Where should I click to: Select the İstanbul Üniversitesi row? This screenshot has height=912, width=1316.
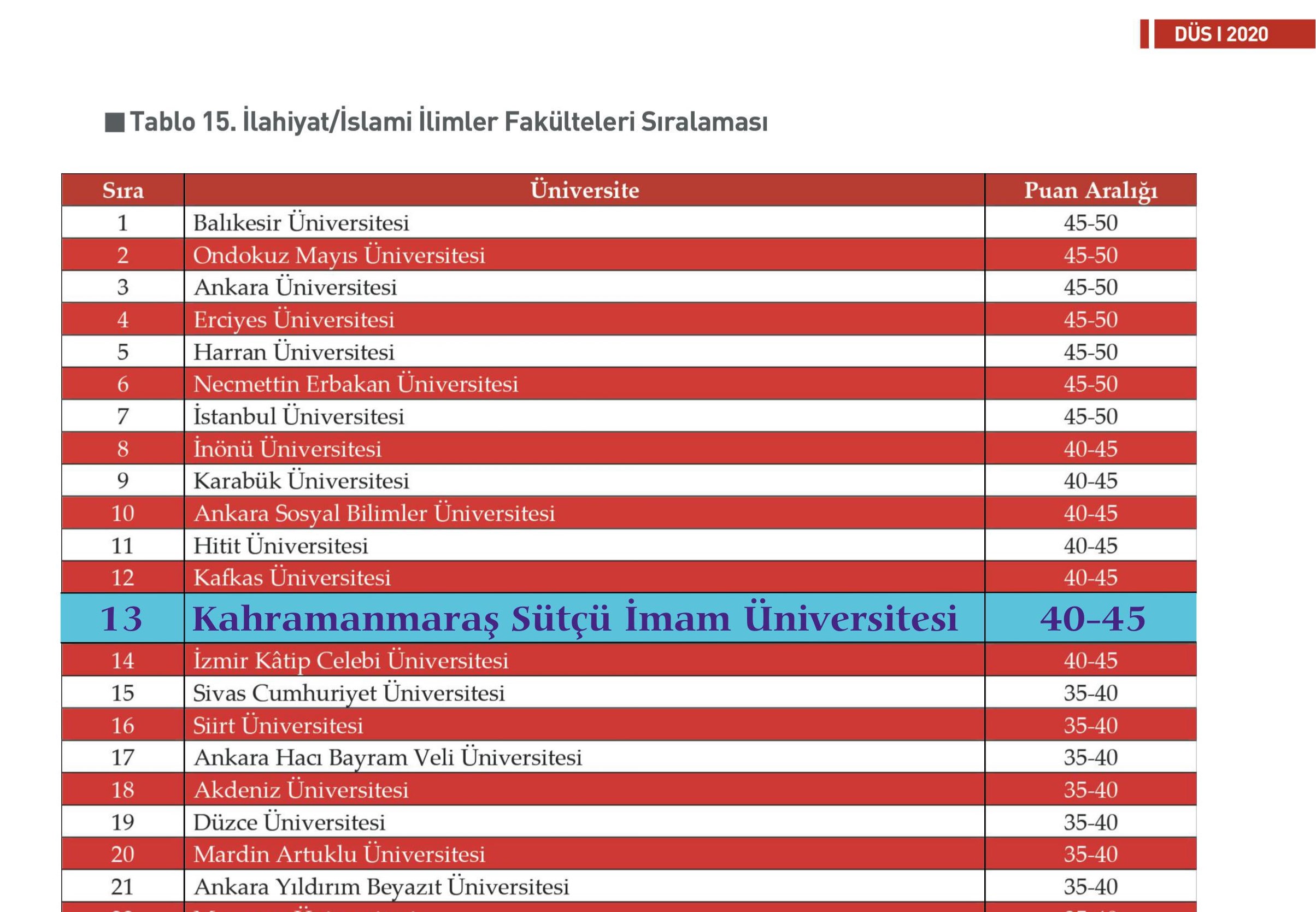[298, 416]
